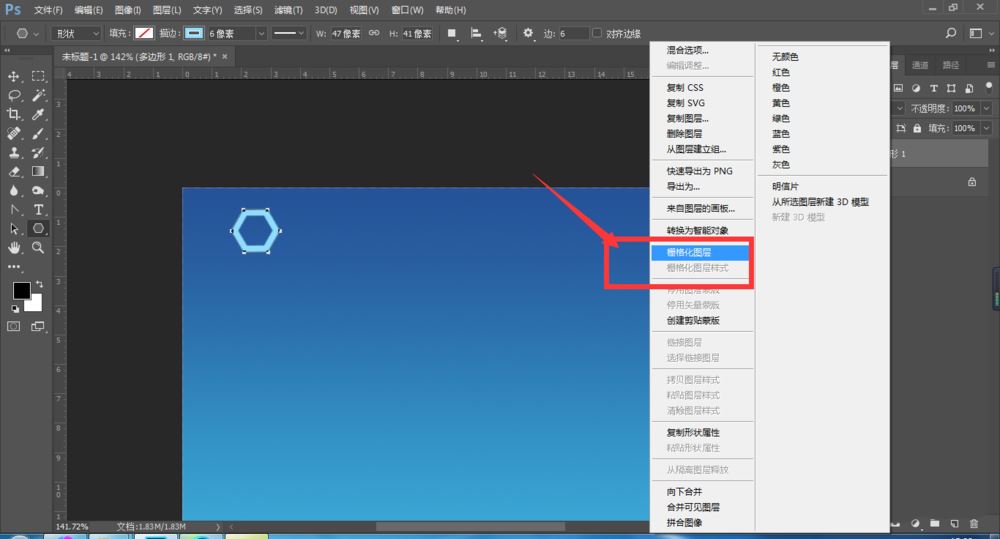Select the History Brush tool

click(38, 152)
